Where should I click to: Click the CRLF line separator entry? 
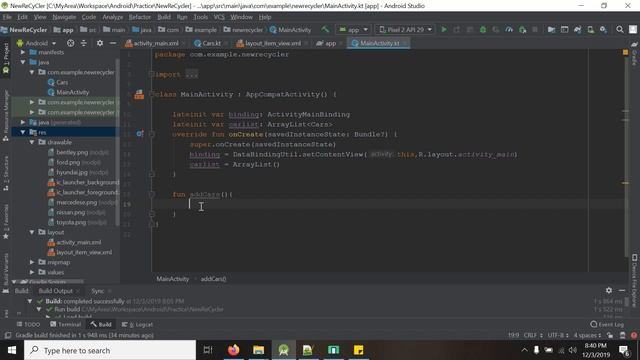point(533,335)
